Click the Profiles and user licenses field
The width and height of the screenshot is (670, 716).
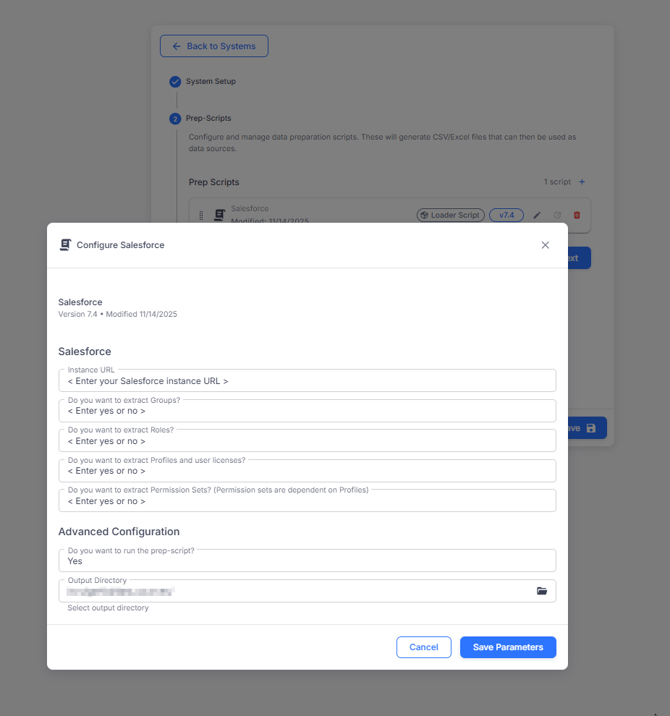[307, 471]
